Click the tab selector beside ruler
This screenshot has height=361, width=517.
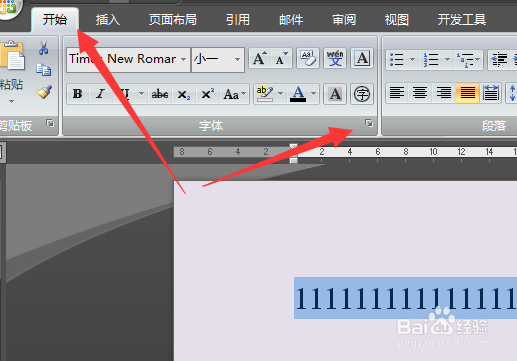pos(2,152)
